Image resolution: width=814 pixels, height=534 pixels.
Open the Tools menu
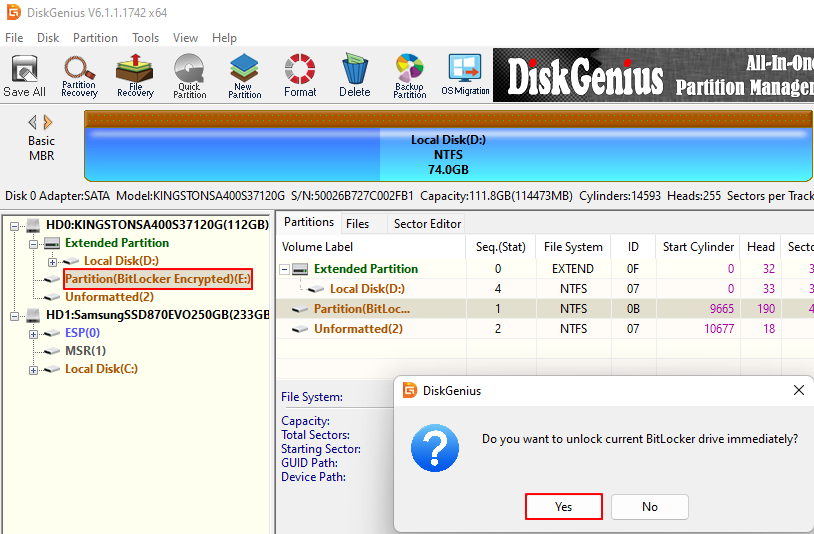click(x=145, y=38)
